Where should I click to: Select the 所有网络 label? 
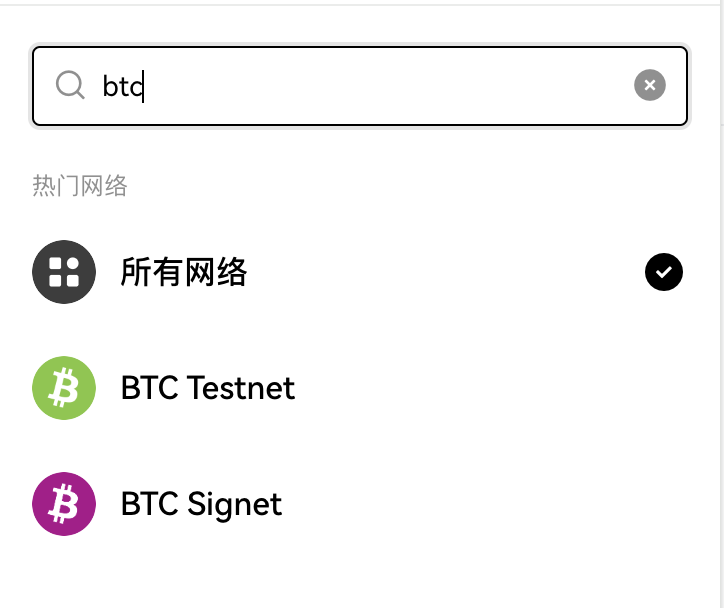pyautogui.click(x=184, y=272)
